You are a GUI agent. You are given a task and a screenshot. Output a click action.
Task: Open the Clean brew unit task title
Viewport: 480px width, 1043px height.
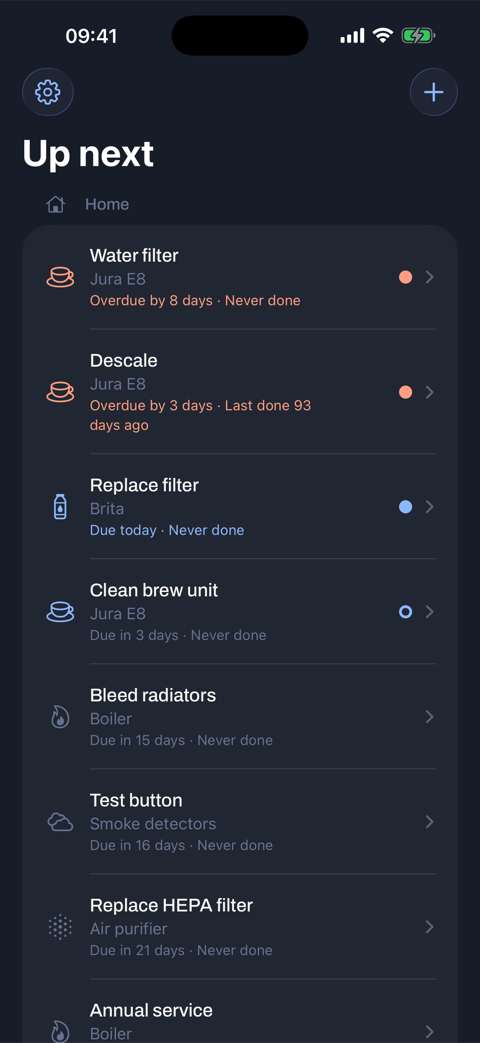click(154, 590)
